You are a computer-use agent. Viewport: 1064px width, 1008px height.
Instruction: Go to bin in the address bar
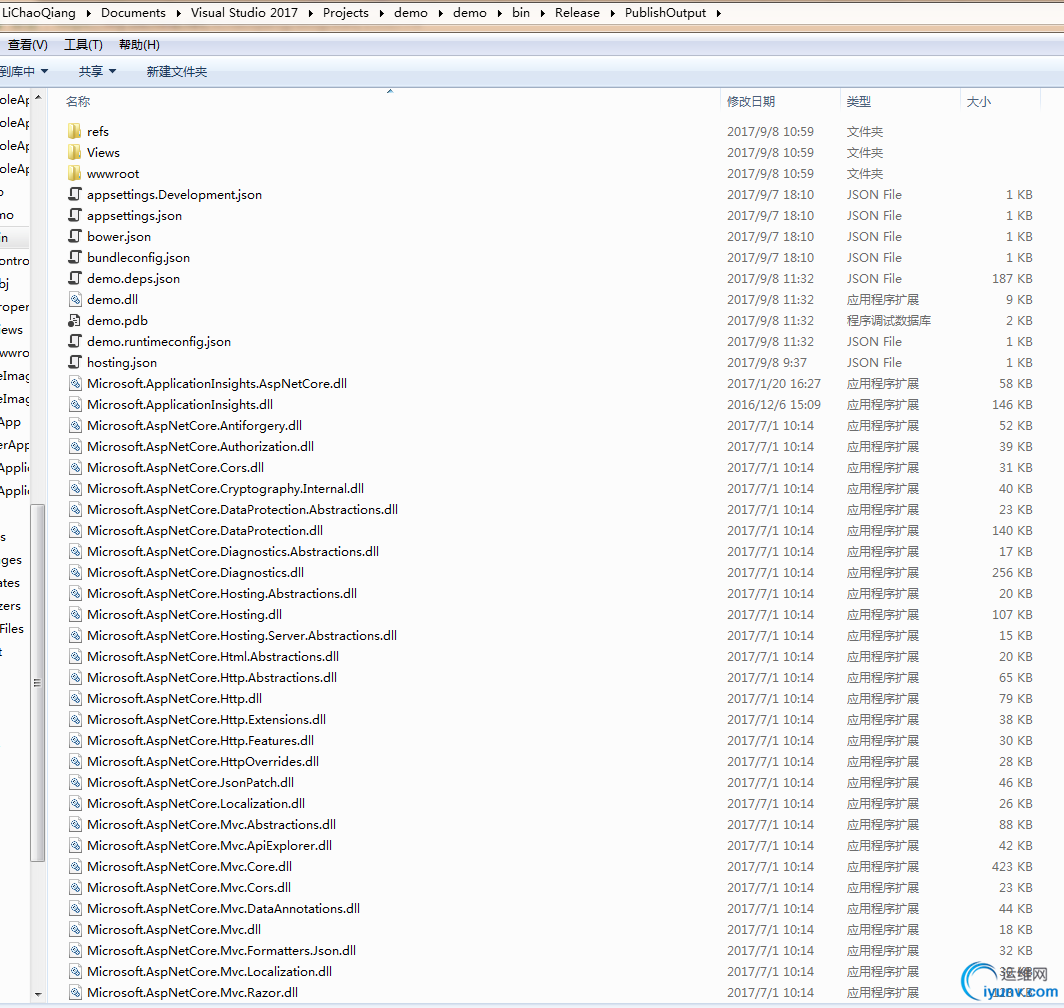(x=520, y=13)
